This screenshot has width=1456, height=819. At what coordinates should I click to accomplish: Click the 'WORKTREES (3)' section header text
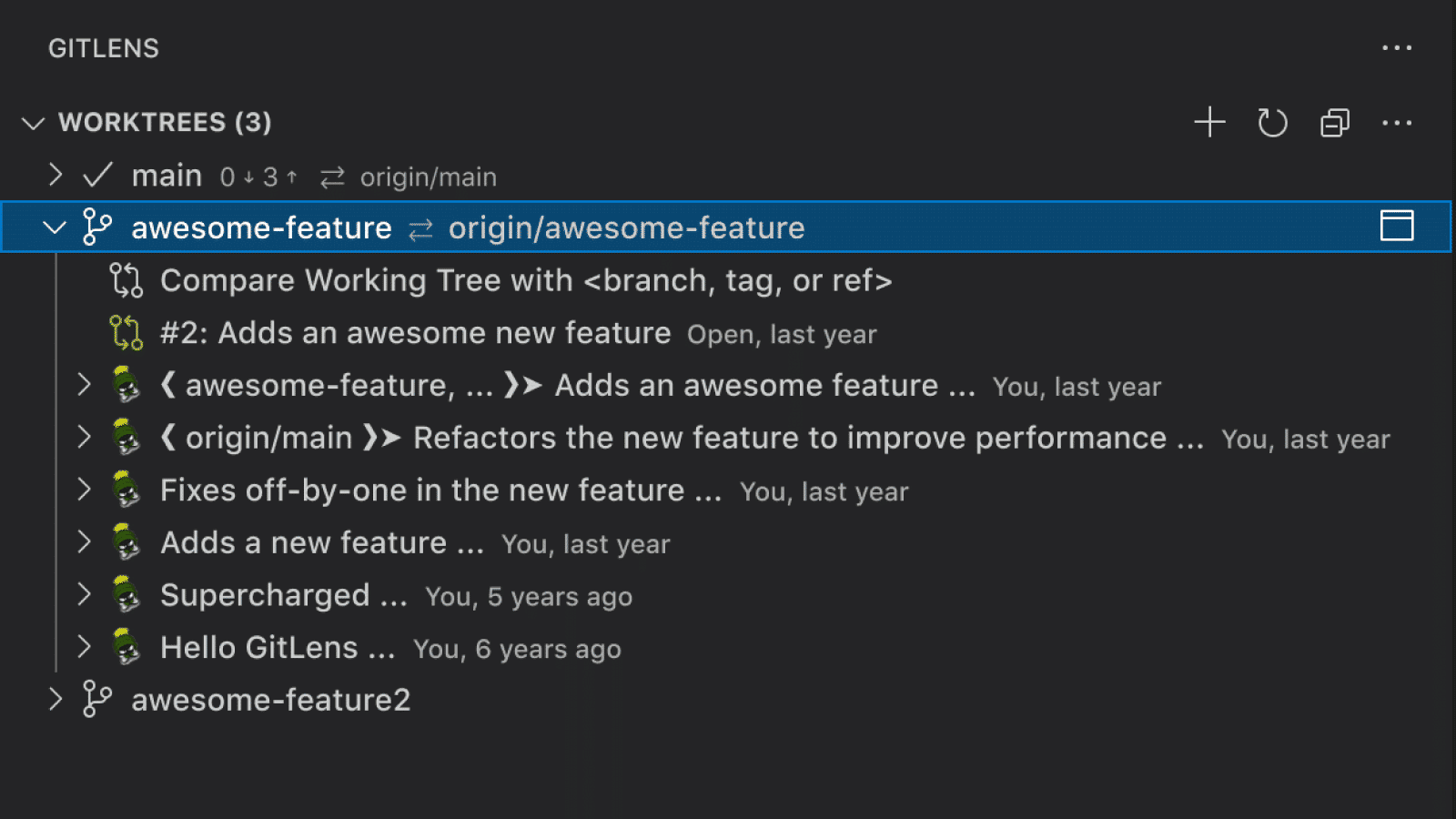click(165, 122)
